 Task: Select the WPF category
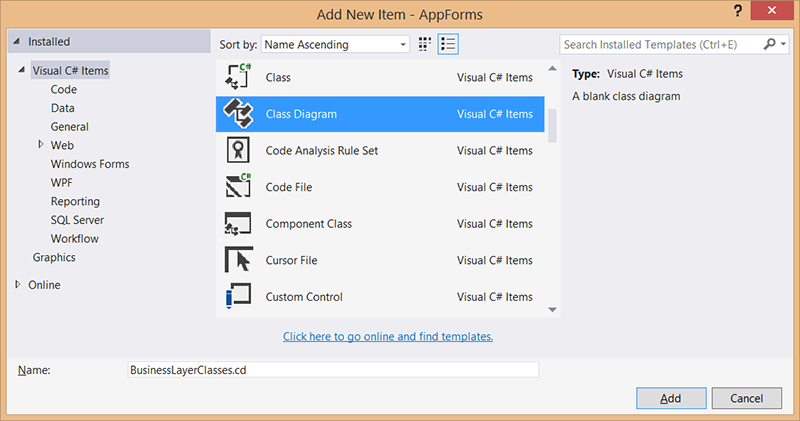[61, 183]
